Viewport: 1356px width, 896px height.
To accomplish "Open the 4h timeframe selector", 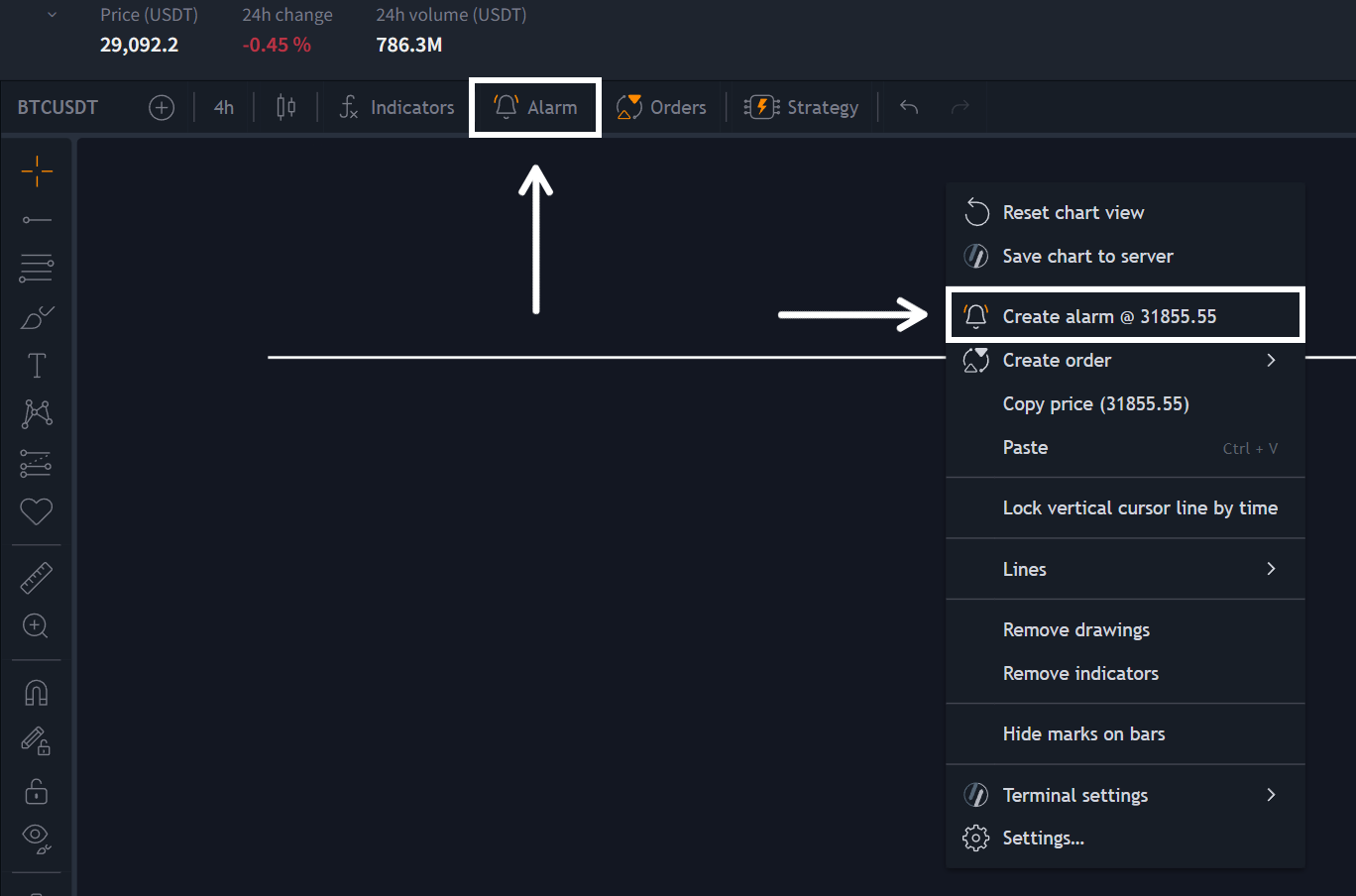I will tap(224, 107).
